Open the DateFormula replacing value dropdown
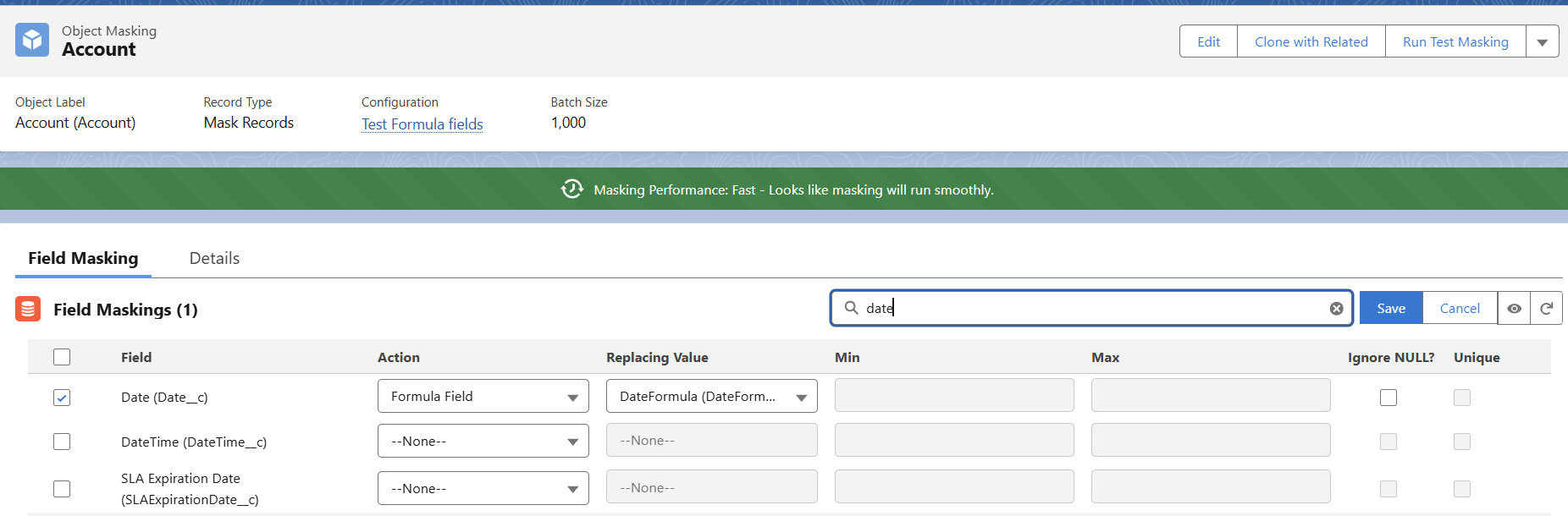The height and width of the screenshot is (516, 1568). coord(711,397)
